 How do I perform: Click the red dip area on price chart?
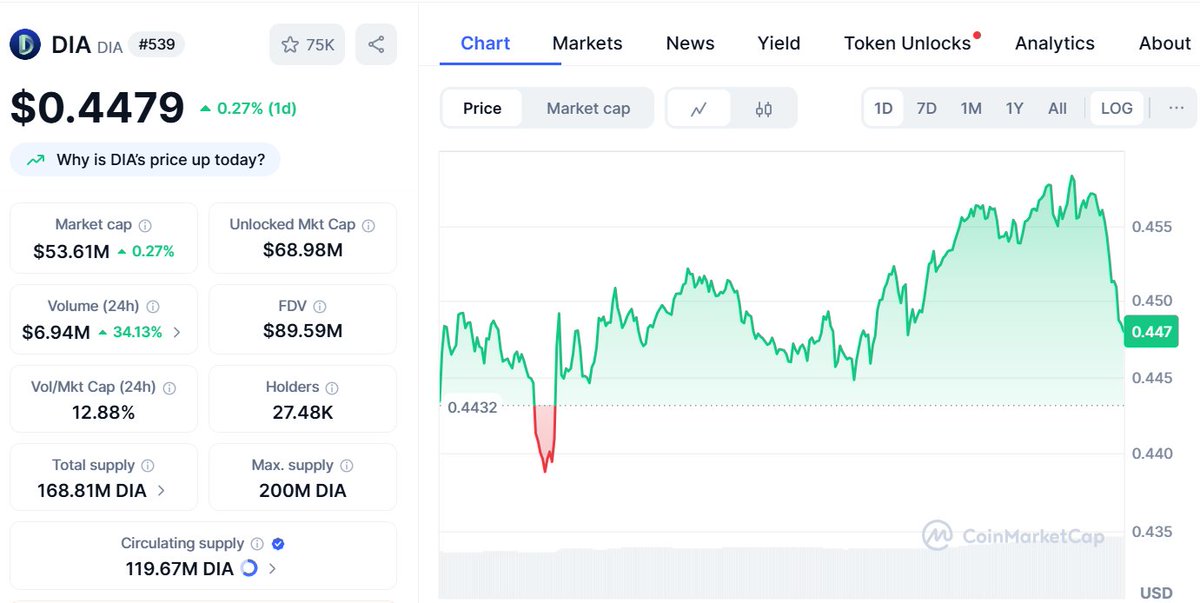(545, 435)
